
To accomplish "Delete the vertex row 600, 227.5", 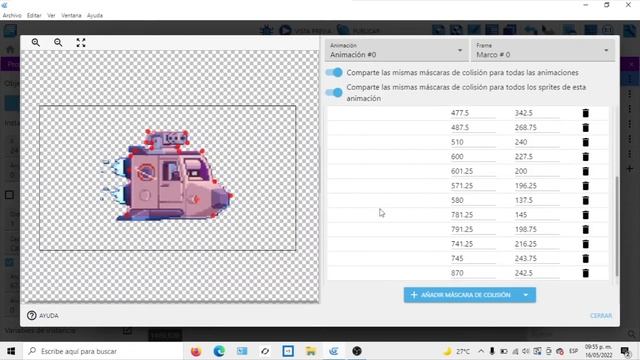I will tap(585, 157).
